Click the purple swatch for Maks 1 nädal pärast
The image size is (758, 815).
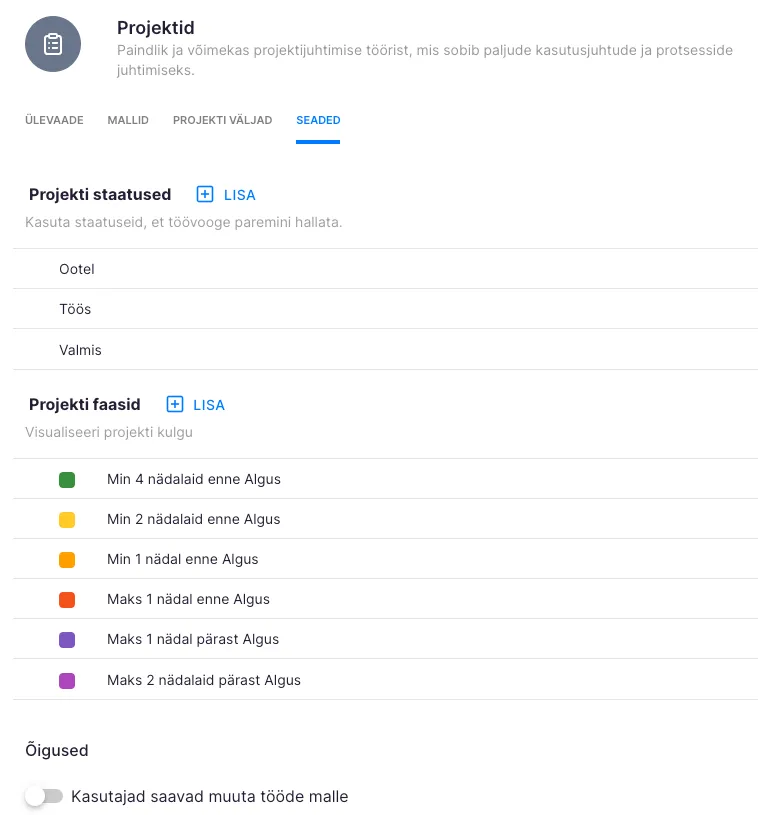[x=67, y=640]
